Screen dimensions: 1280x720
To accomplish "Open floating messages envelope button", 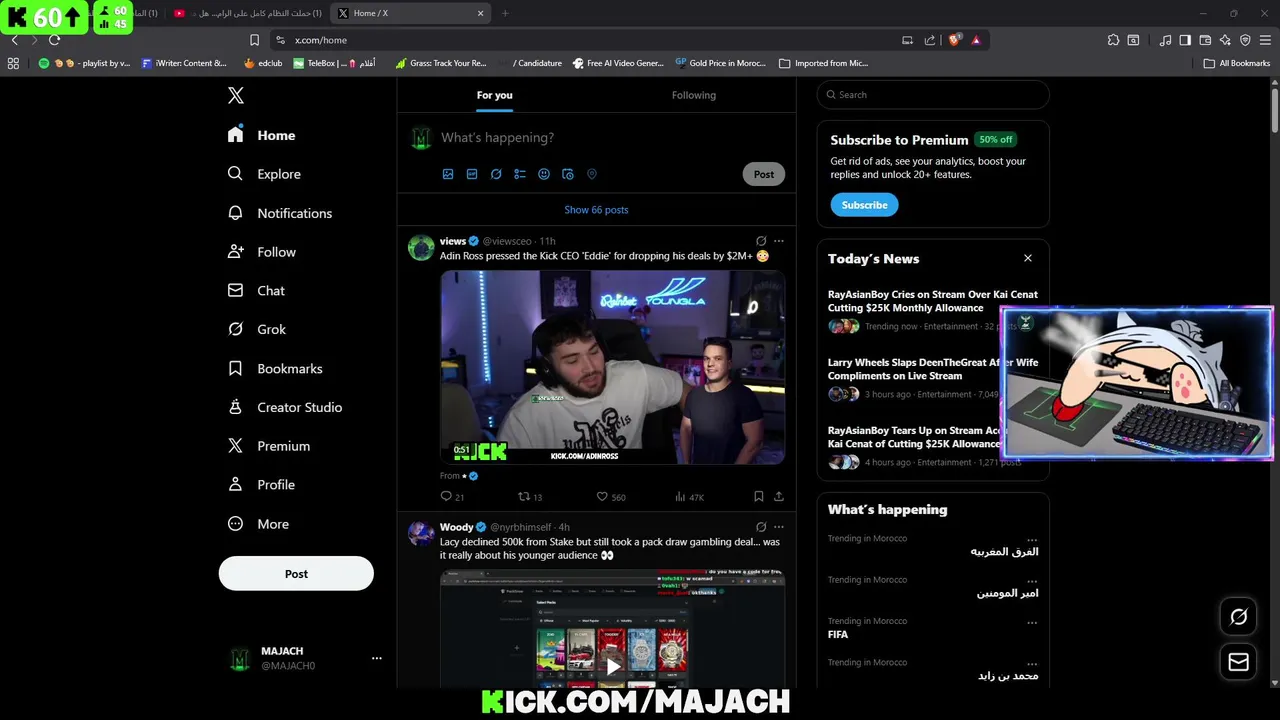I will (x=1238, y=661).
